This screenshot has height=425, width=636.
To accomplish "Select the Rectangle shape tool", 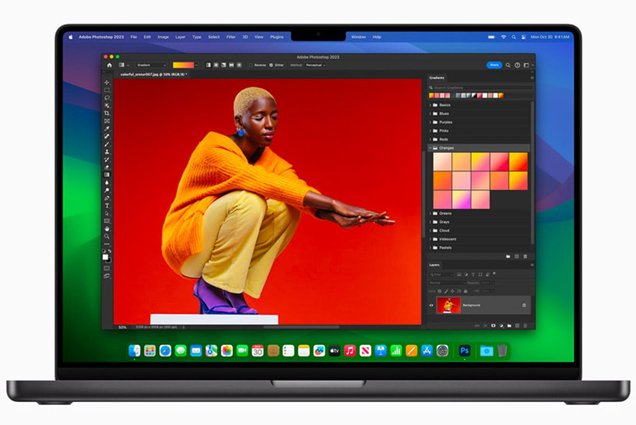I will (x=107, y=221).
